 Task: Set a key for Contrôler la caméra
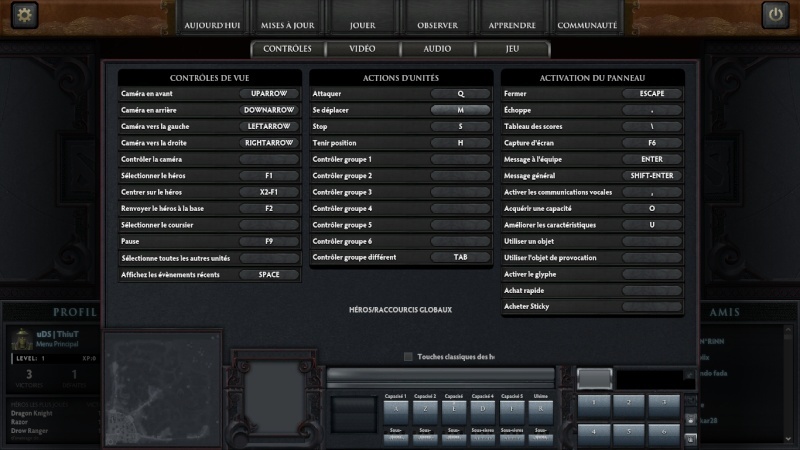click(x=269, y=159)
